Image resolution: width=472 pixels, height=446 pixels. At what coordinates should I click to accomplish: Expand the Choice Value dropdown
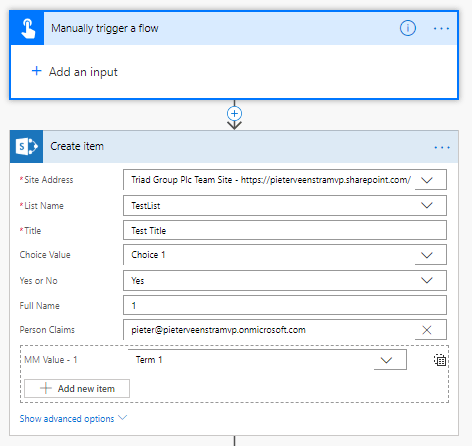pyautogui.click(x=427, y=255)
